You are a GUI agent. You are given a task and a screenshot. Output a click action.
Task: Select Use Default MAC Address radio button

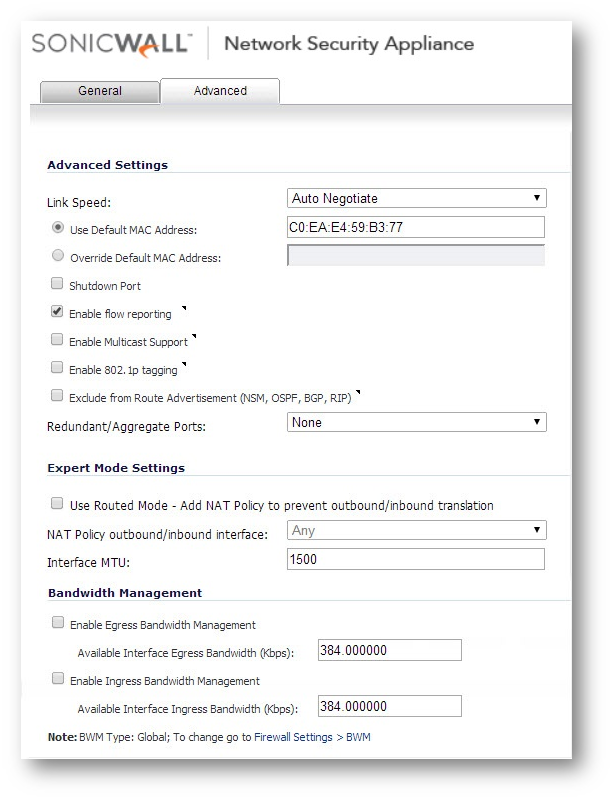58,229
